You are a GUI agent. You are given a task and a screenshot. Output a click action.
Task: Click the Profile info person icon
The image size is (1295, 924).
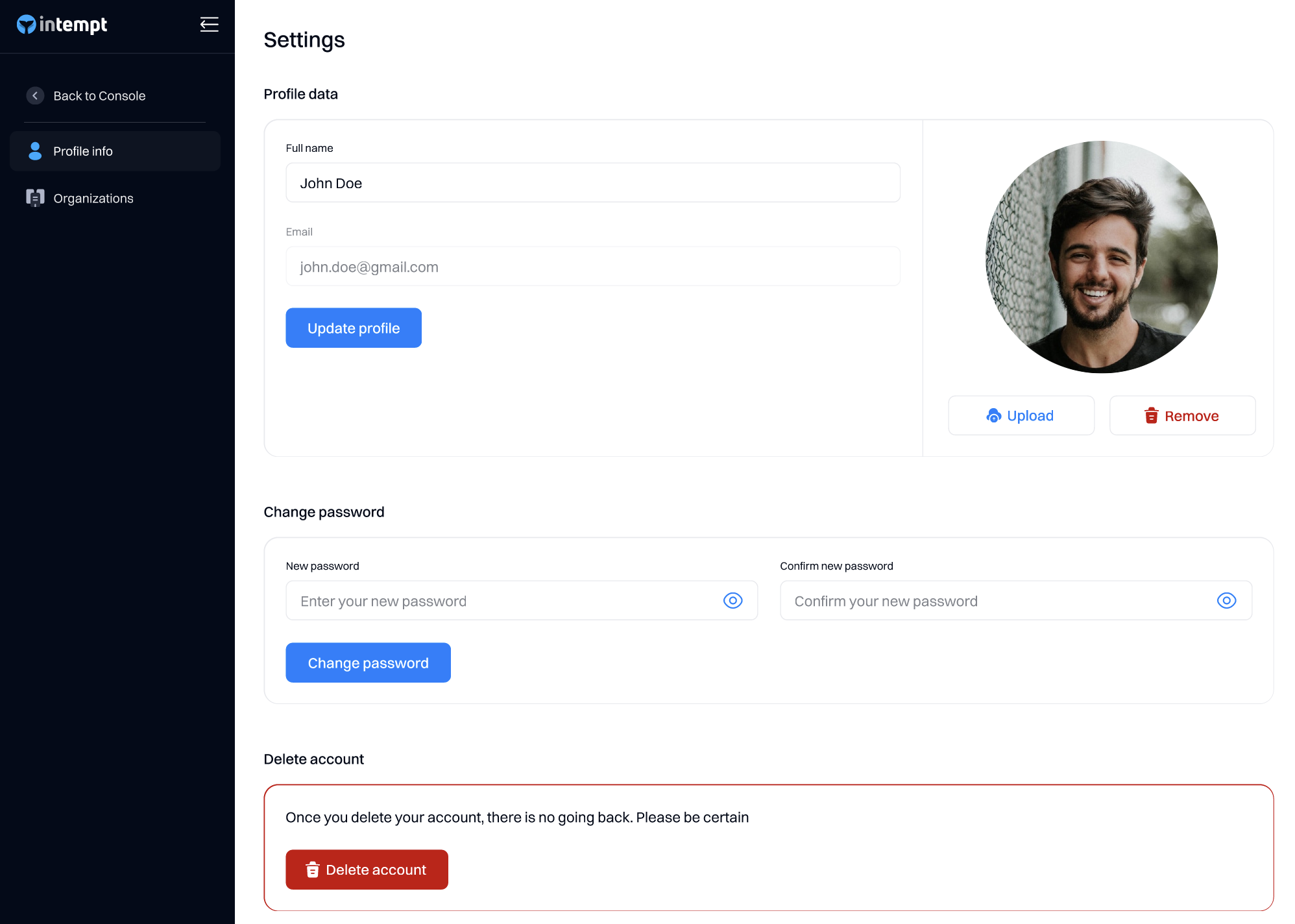click(35, 151)
